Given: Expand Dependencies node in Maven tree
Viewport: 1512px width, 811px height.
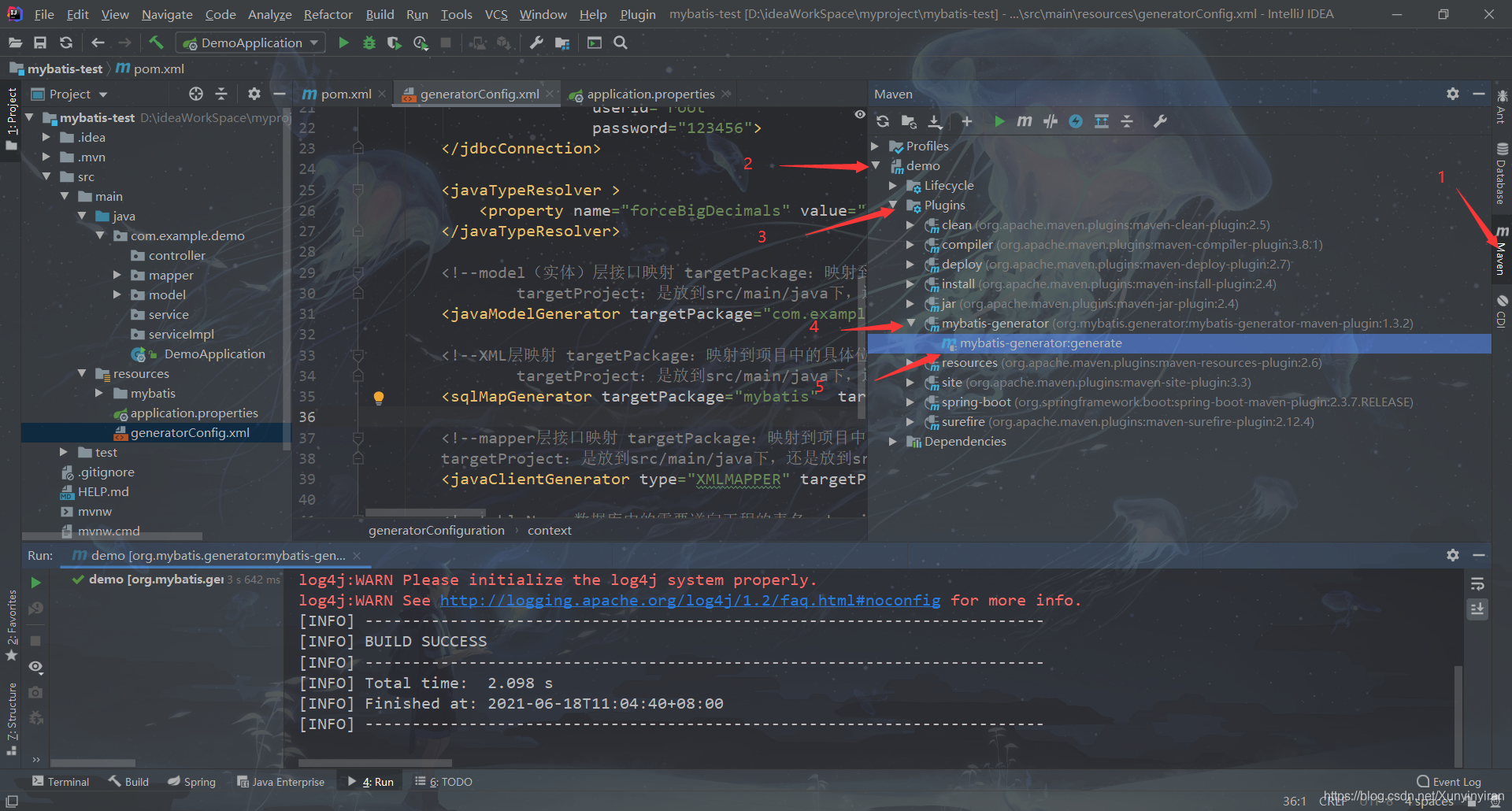Looking at the screenshot, I should pyautogui.click(x=893, y=442).
